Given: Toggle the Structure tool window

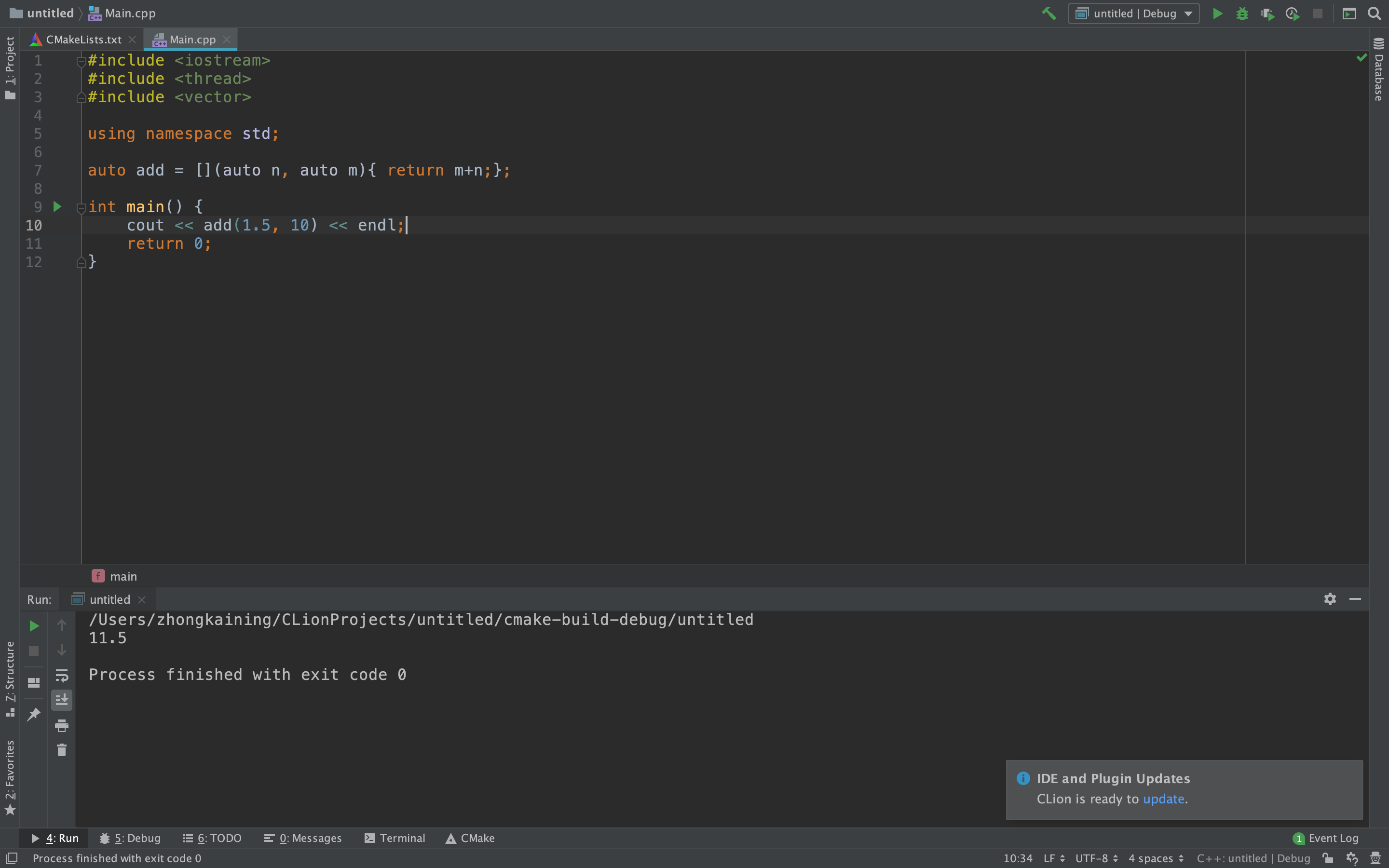Looking at the screenshot, I should (10, 679).
